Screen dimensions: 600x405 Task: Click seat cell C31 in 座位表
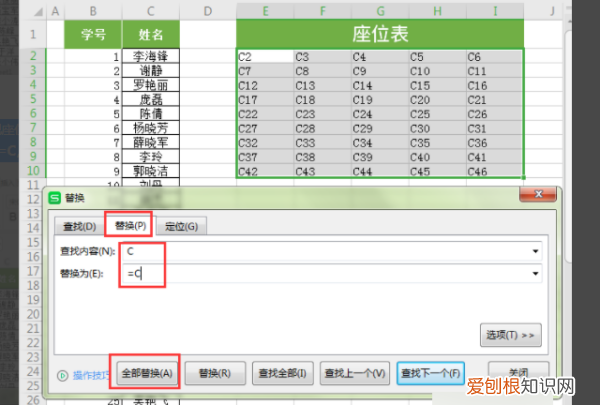pyautogui.click(x=495, y=129)
